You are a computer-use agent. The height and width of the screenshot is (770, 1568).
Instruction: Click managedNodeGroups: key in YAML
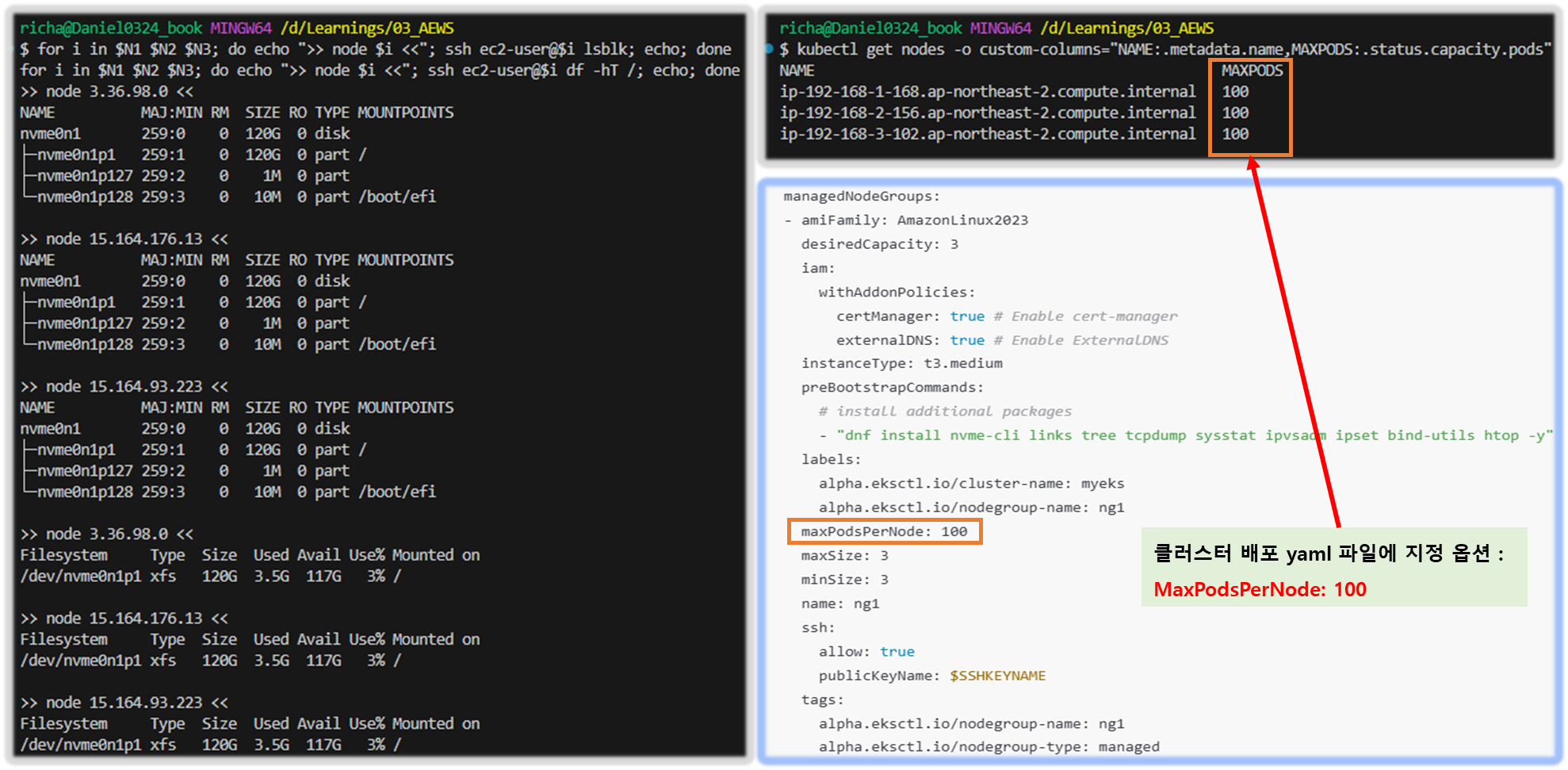pyautogui.click(x=862, y=196)
